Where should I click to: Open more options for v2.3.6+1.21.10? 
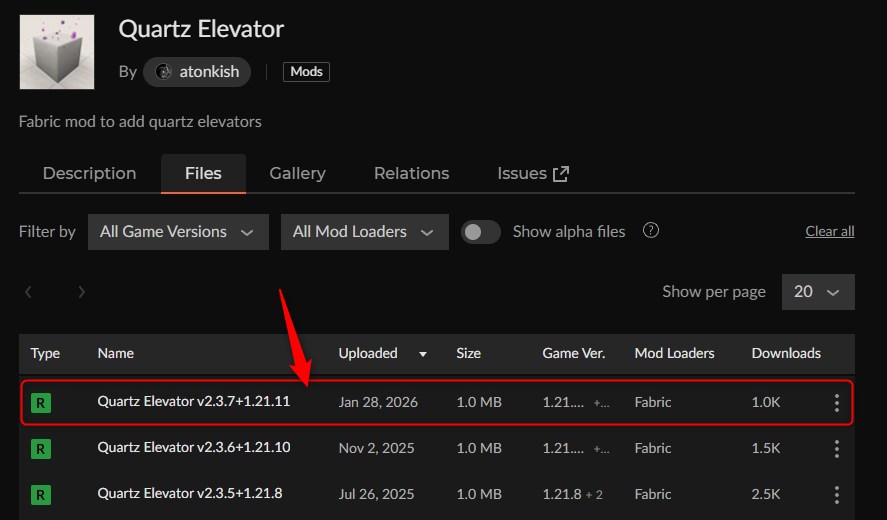click(x=836, y=448)
